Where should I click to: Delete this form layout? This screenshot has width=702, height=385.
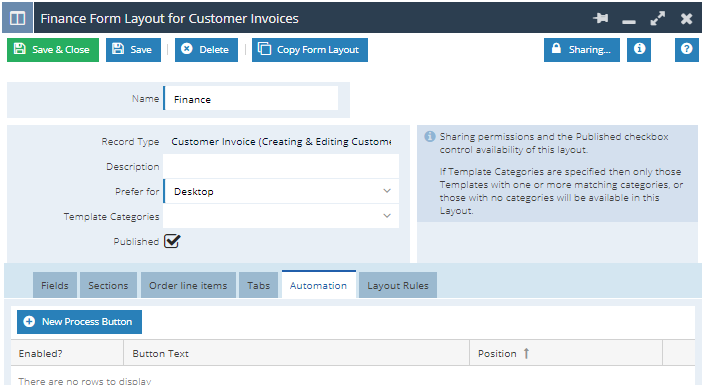tap(206, 49)
